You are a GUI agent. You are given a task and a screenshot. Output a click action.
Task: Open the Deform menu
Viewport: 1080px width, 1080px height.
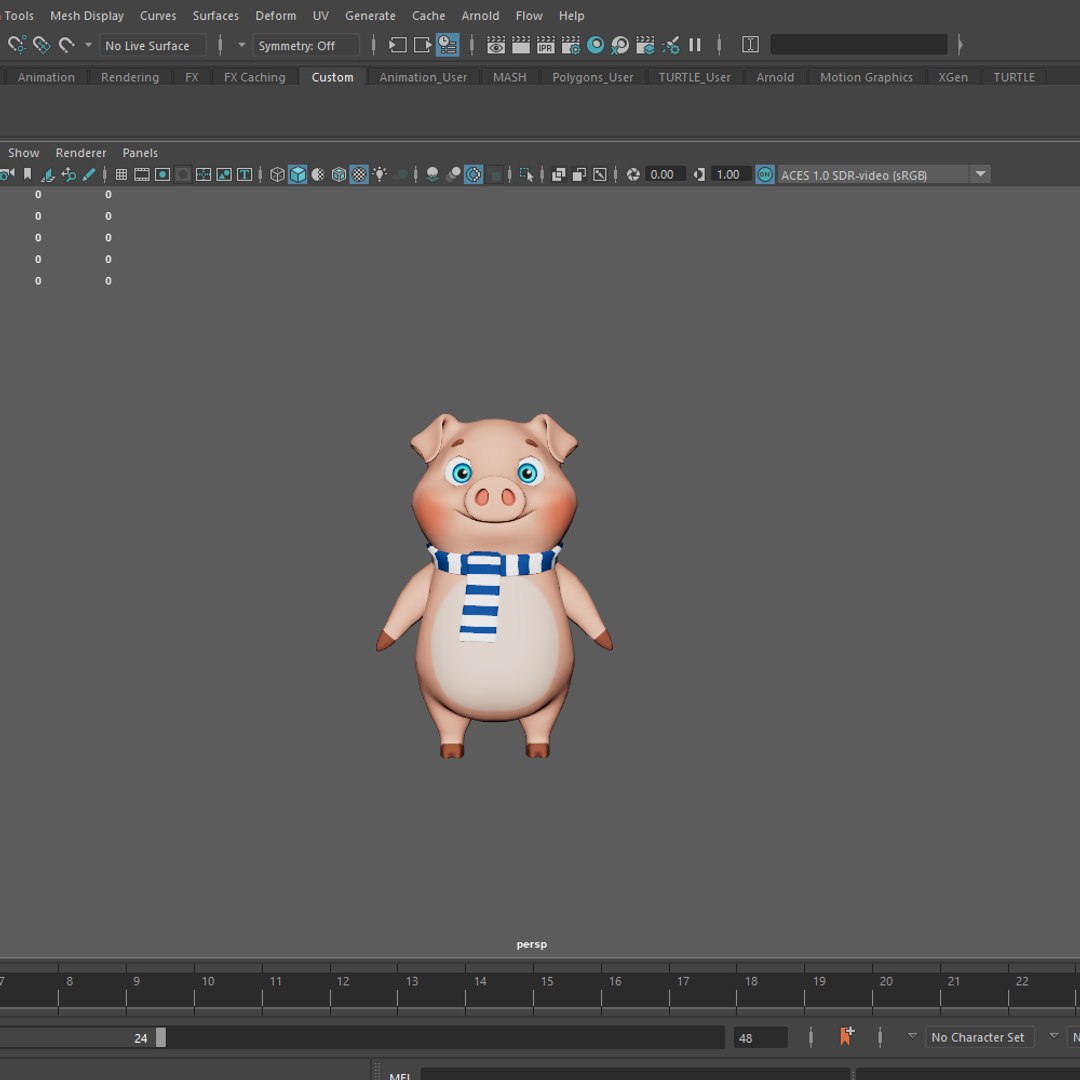tap(276, 15)
